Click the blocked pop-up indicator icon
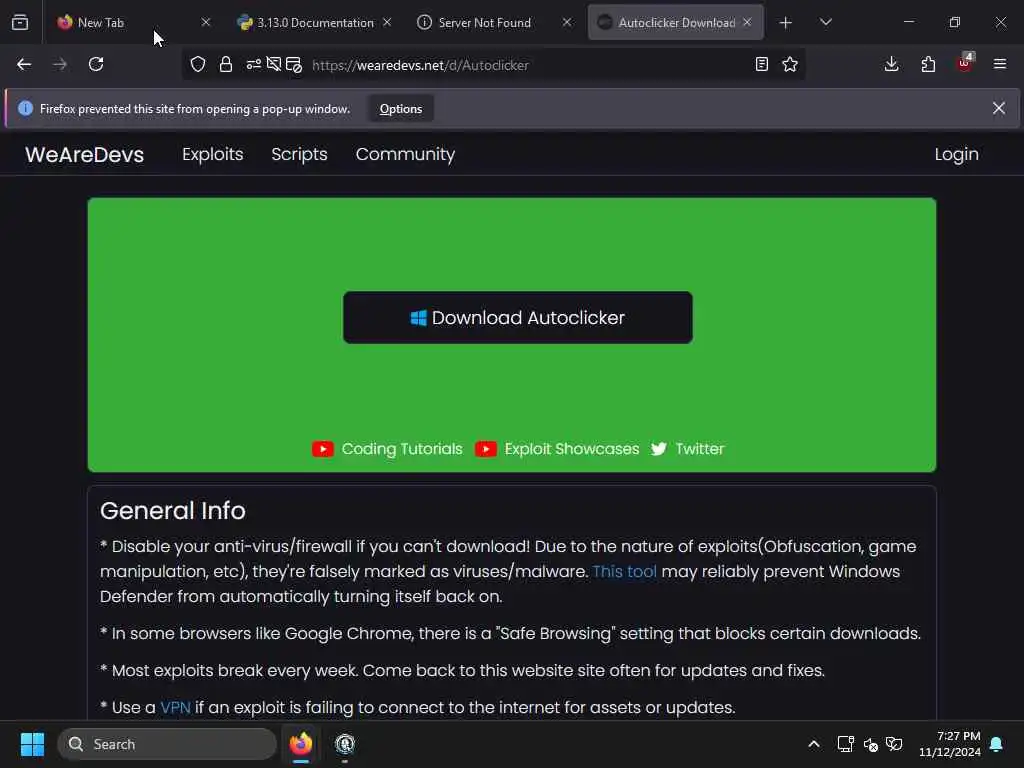The image size is (1024, 768). [294, 65]
